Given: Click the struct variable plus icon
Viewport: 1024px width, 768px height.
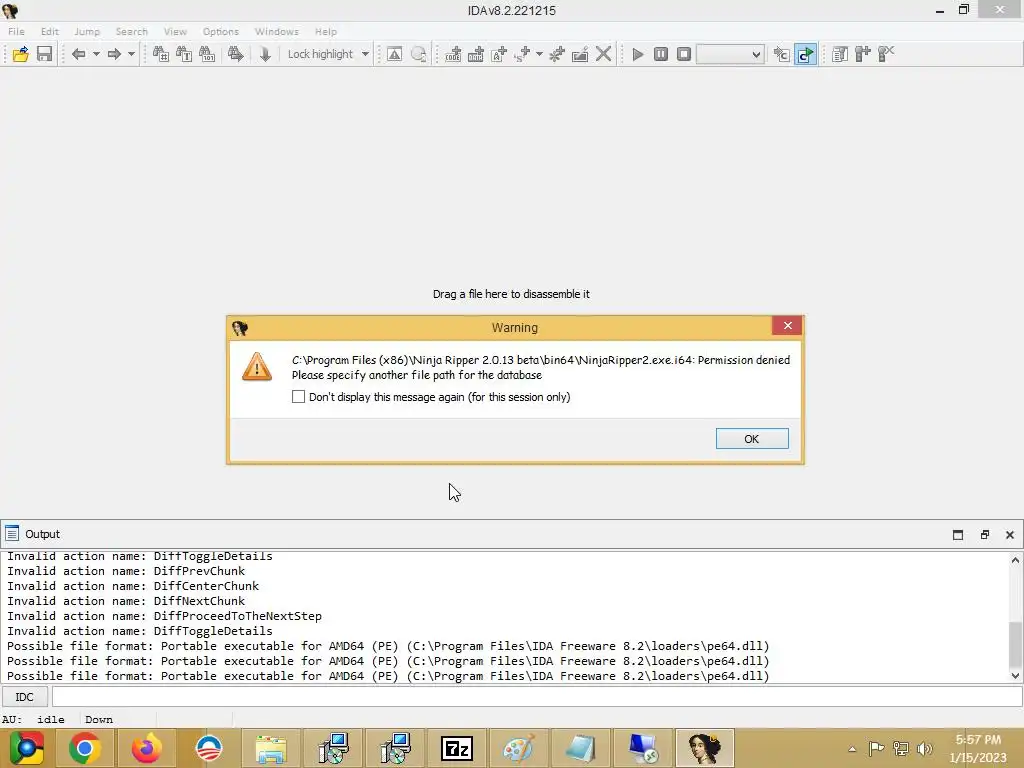Looking at the screenshot, I should point(522,54).
